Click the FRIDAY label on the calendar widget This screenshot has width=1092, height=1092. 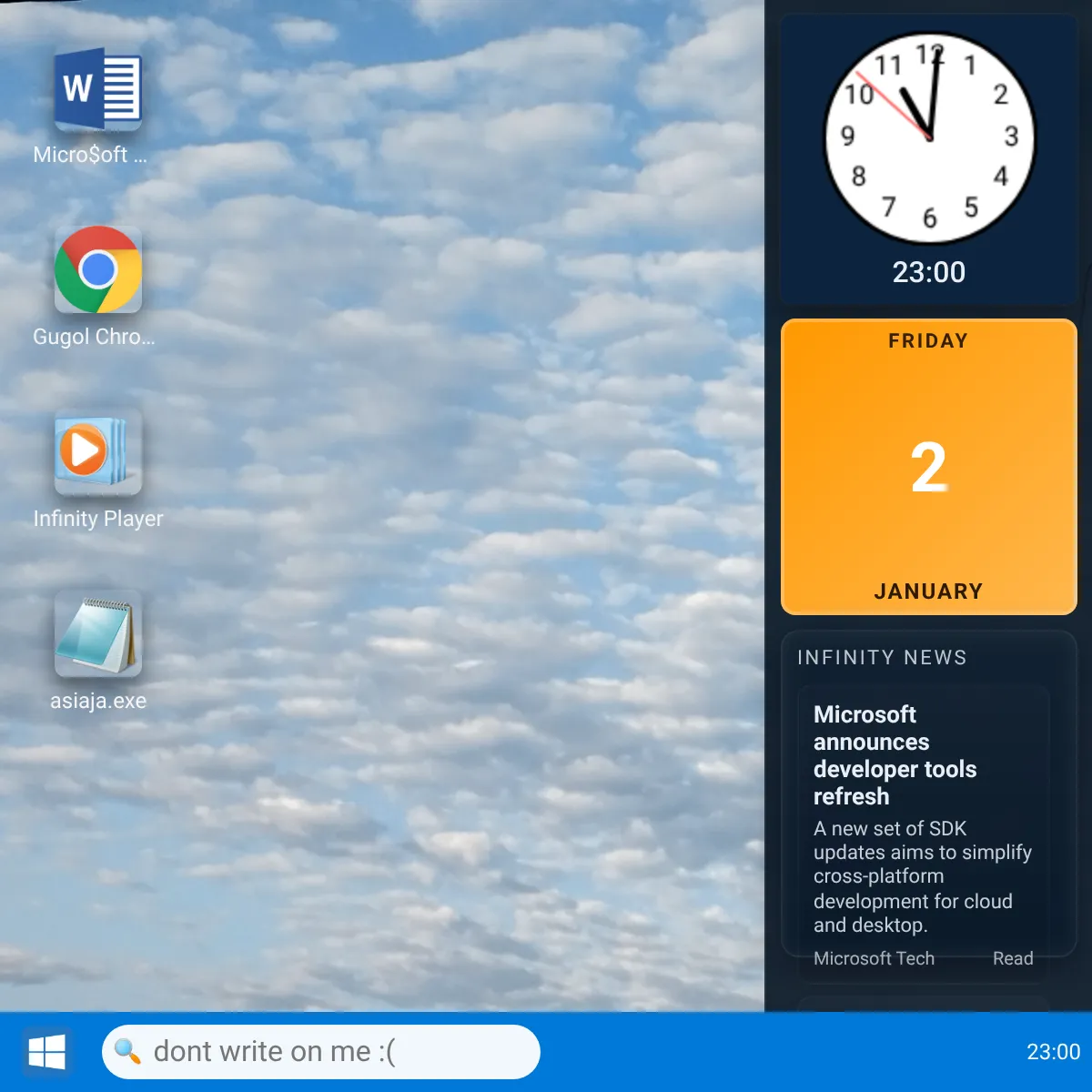(x=928, y=341)
